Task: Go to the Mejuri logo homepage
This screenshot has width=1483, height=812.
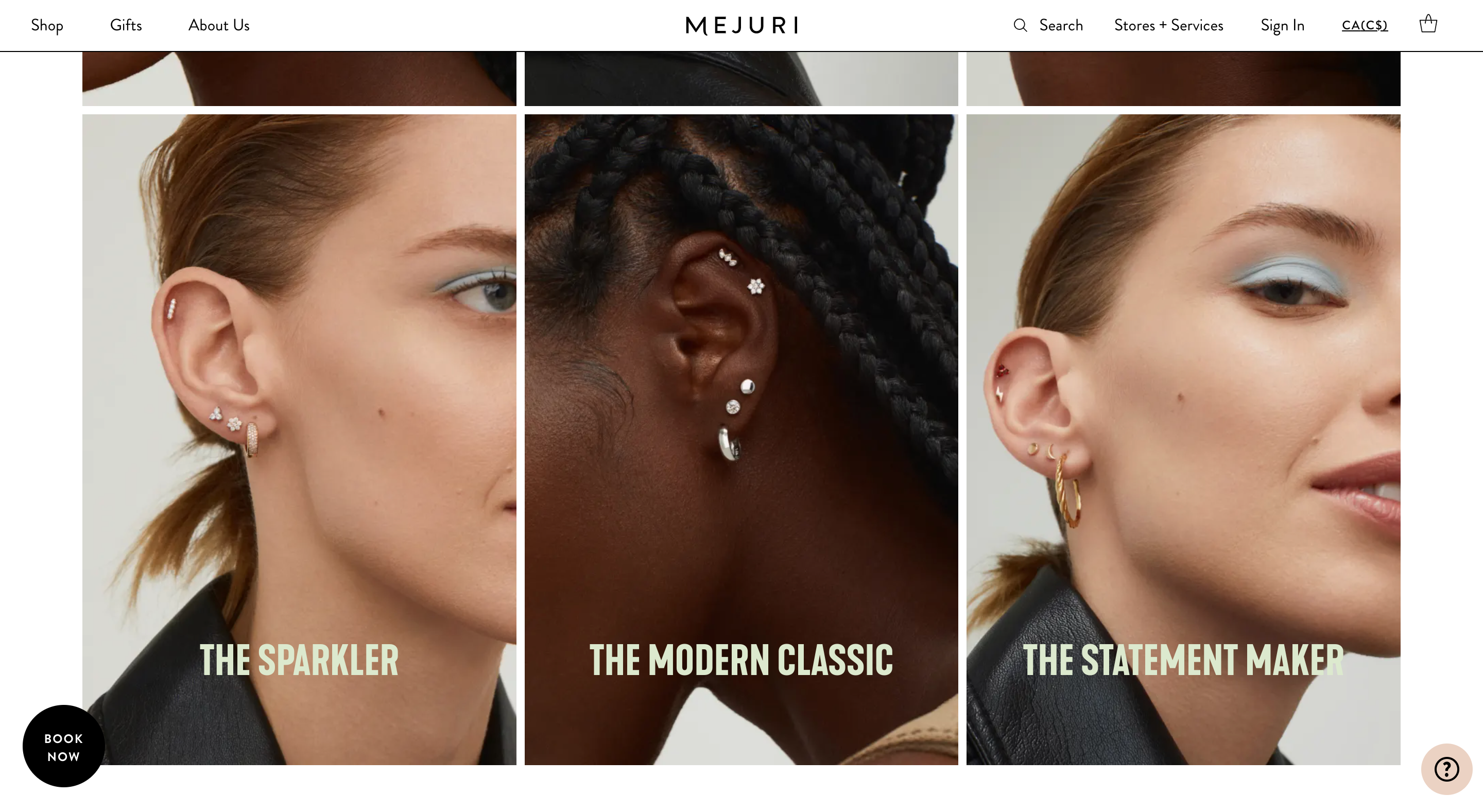Action: tap(741, 25)
